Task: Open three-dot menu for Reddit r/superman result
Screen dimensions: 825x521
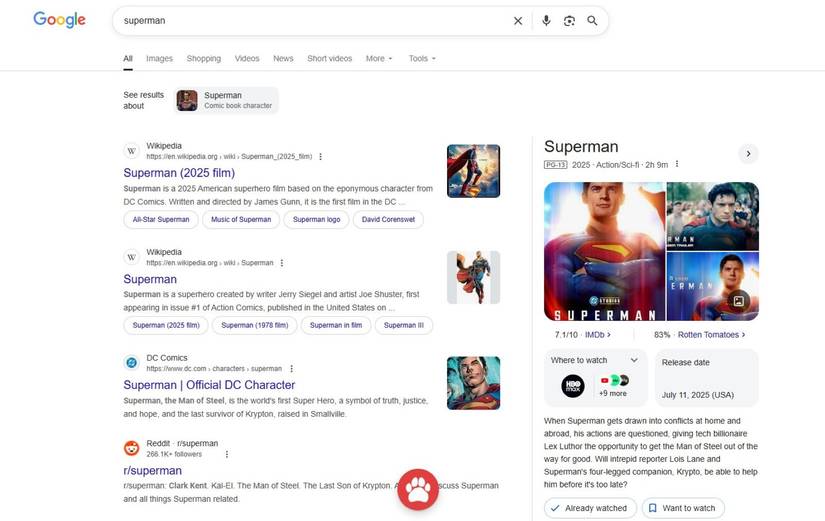Action: tap(227, 454)
